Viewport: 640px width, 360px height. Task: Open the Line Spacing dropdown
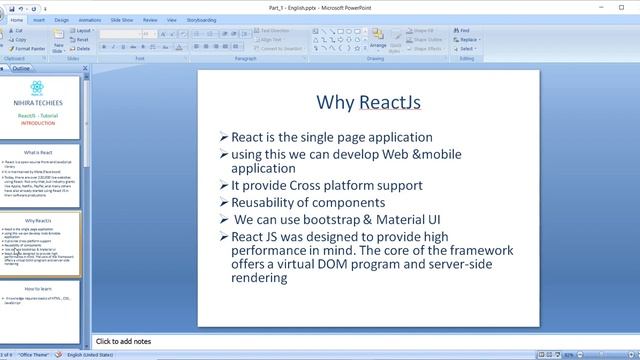[245, 34]
